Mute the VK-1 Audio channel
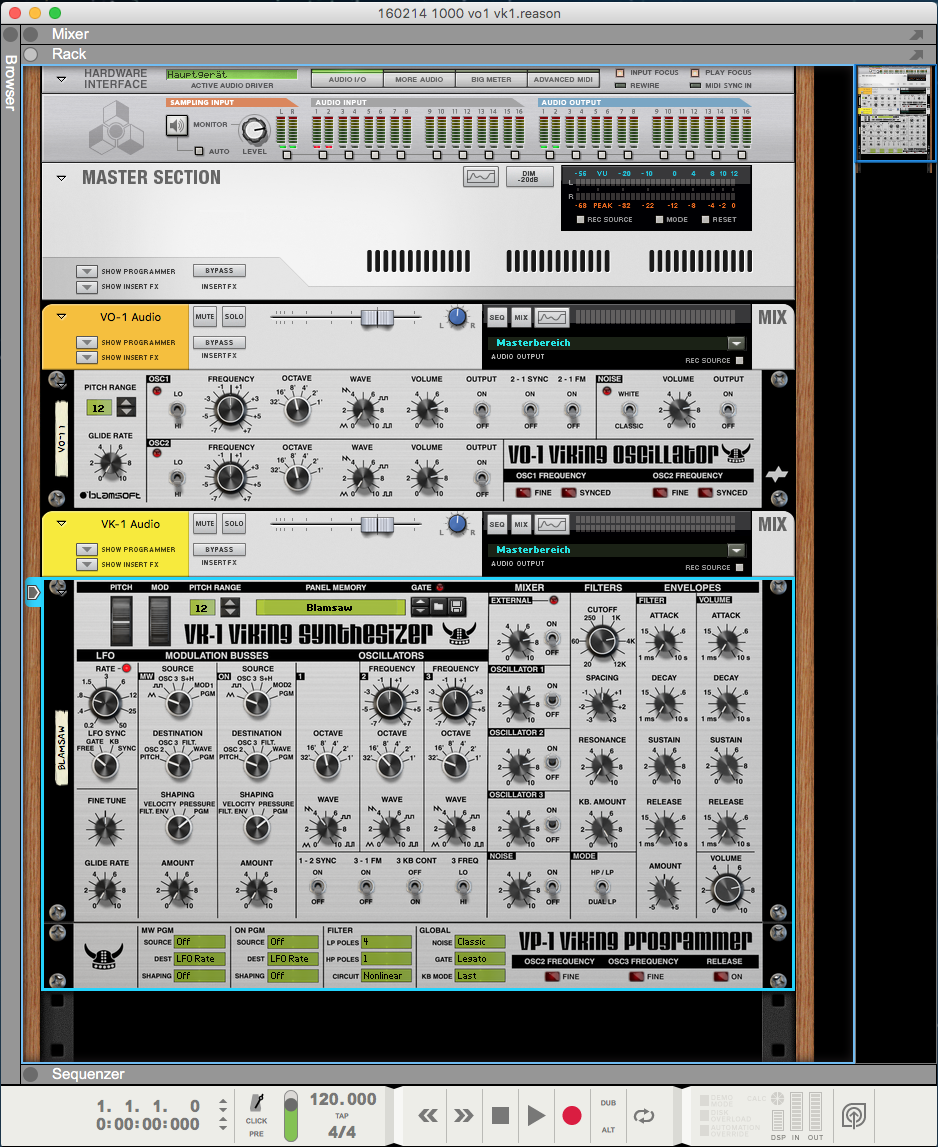 pyautogui.click(x=205, y=524)
